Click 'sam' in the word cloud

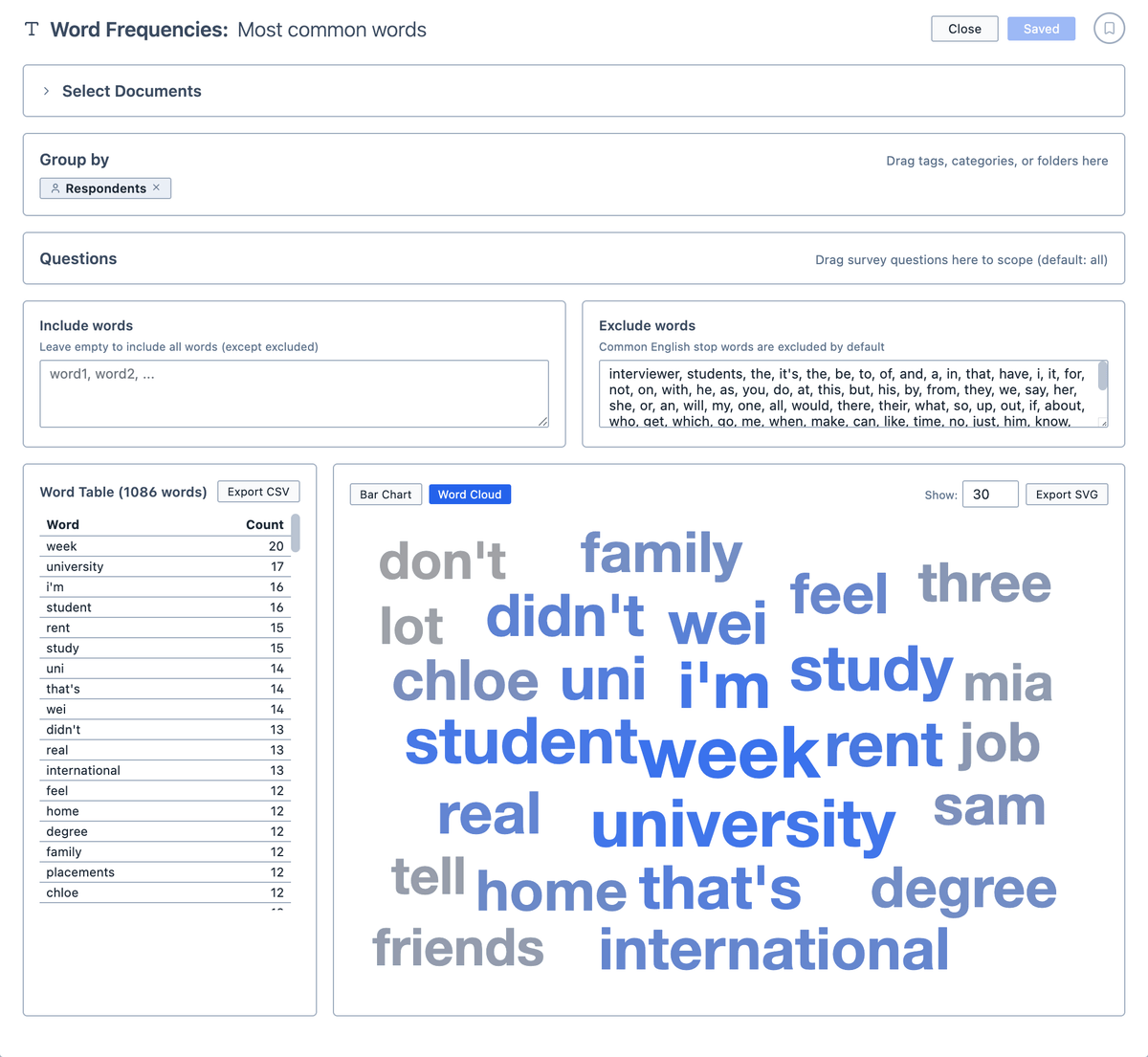[x=989, y=808]
